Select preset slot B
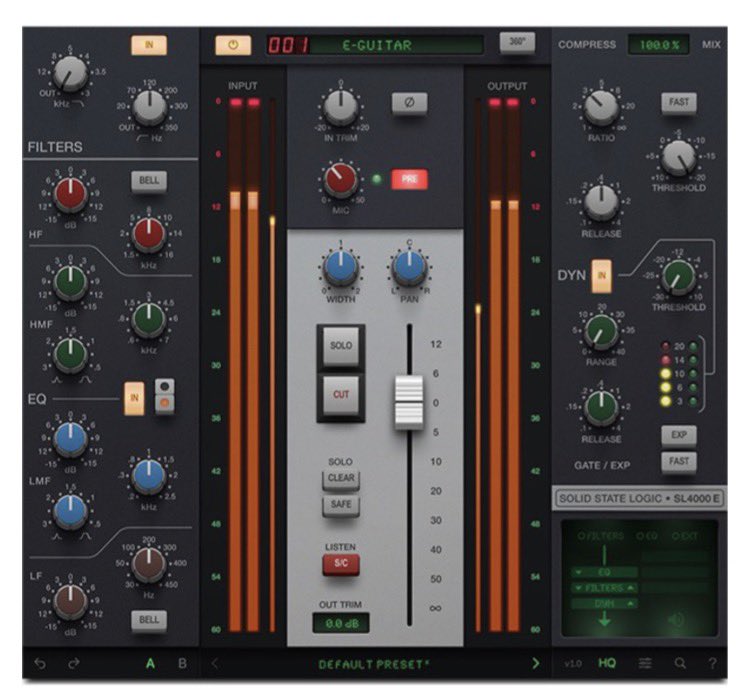750x699 pixels. tap(182, 664)
